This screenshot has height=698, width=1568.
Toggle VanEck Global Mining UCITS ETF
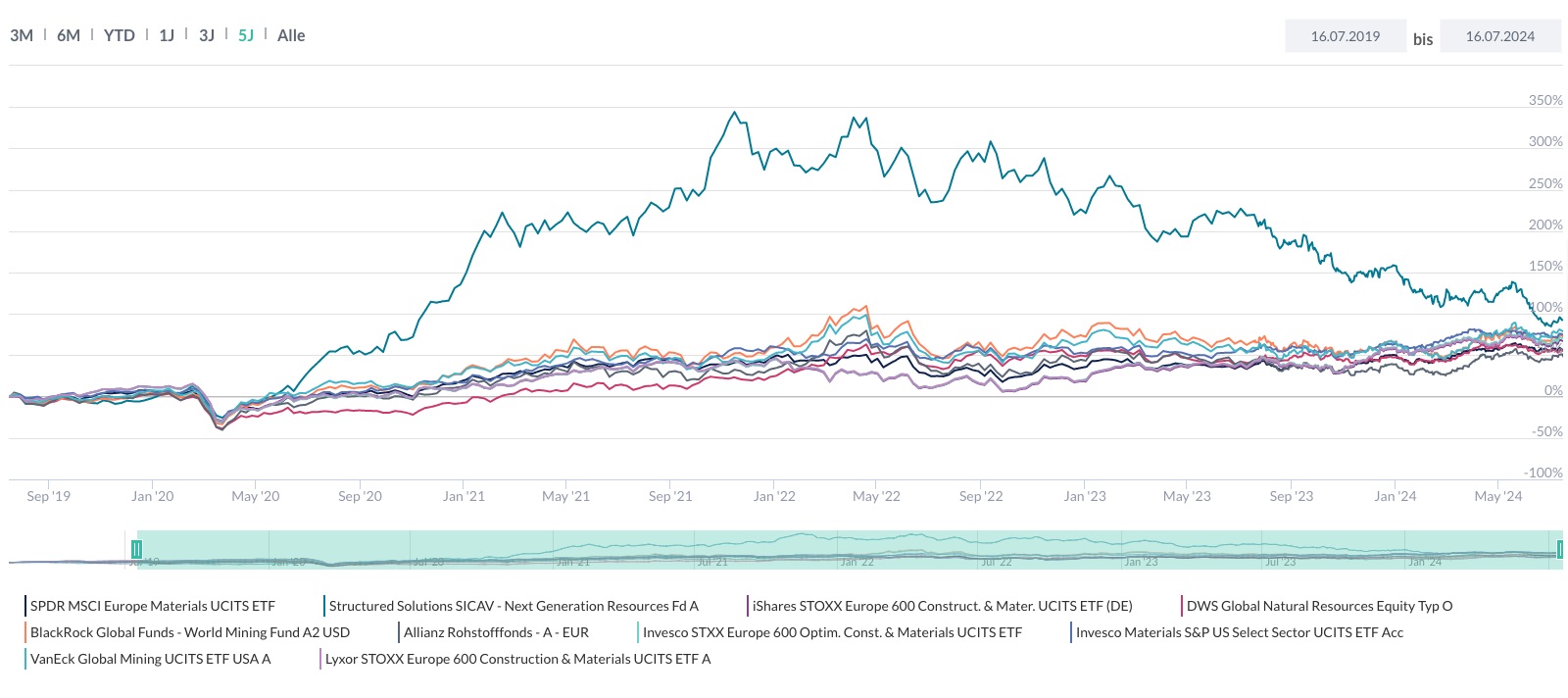click(150, 659)
